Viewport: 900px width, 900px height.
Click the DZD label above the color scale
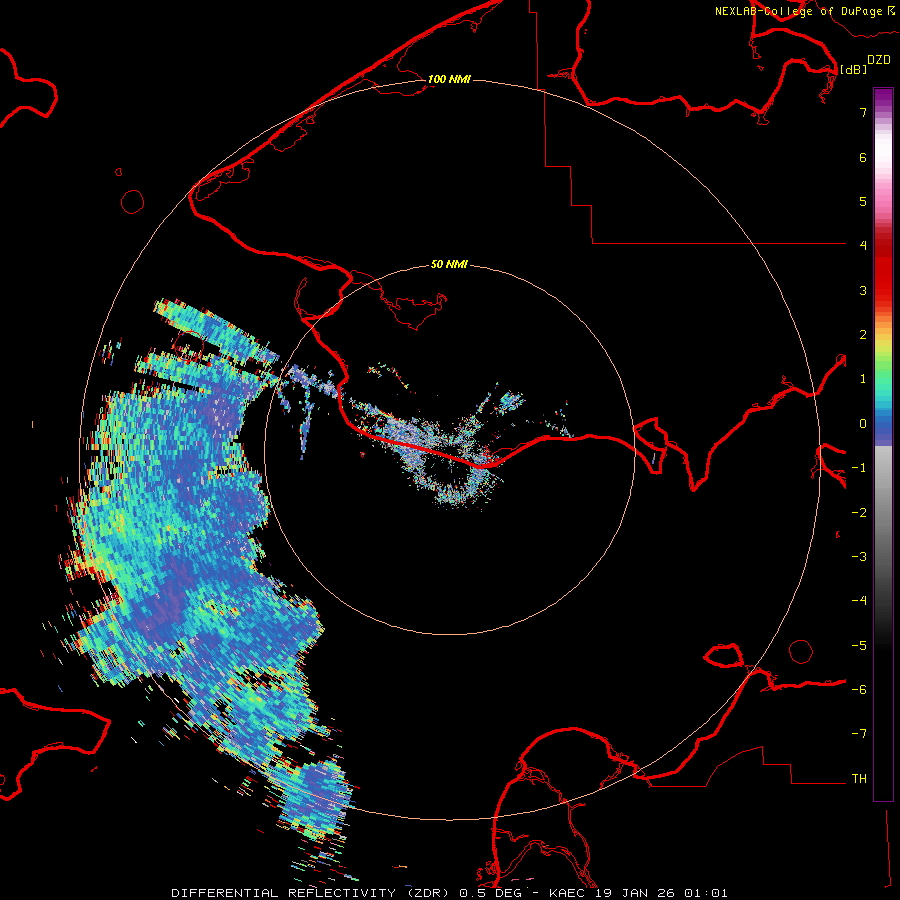[879, 60]
